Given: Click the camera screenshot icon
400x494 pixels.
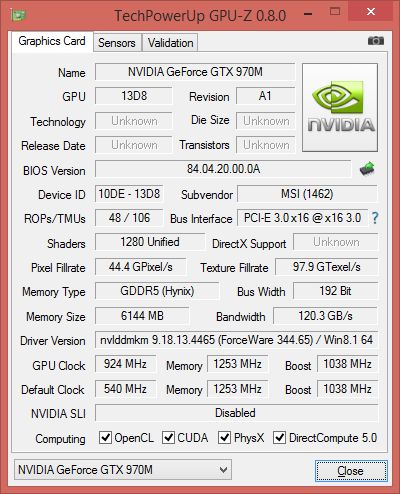Looking at the screenshot, I should (376, 41).
